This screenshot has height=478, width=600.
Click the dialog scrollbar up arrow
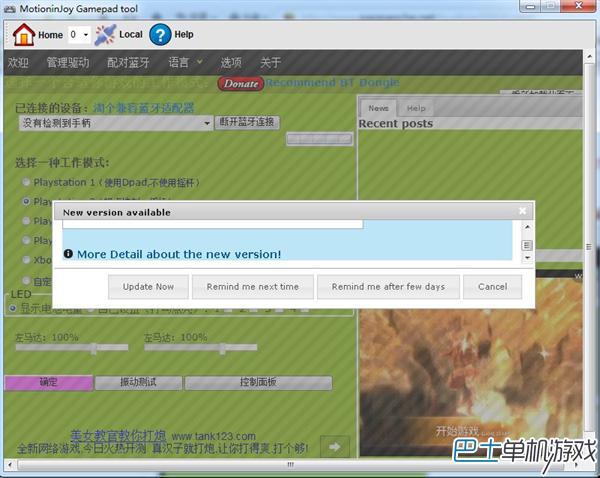pos(527,227)
